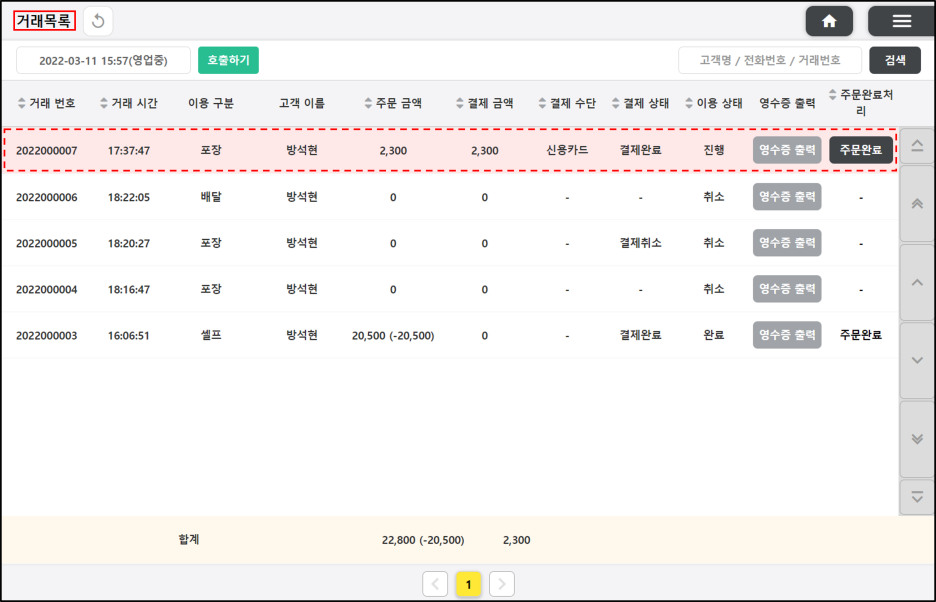Image resolution: width=936 pixels, height=602 pixels.
Task: Select transaction number 2022000006
Action: click(x=47, y=197)
